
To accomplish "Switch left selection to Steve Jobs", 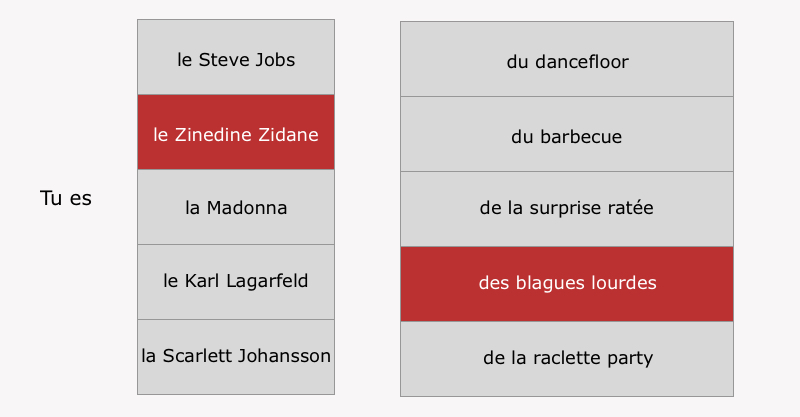I will pyautogui.click(x=236, y=57).
